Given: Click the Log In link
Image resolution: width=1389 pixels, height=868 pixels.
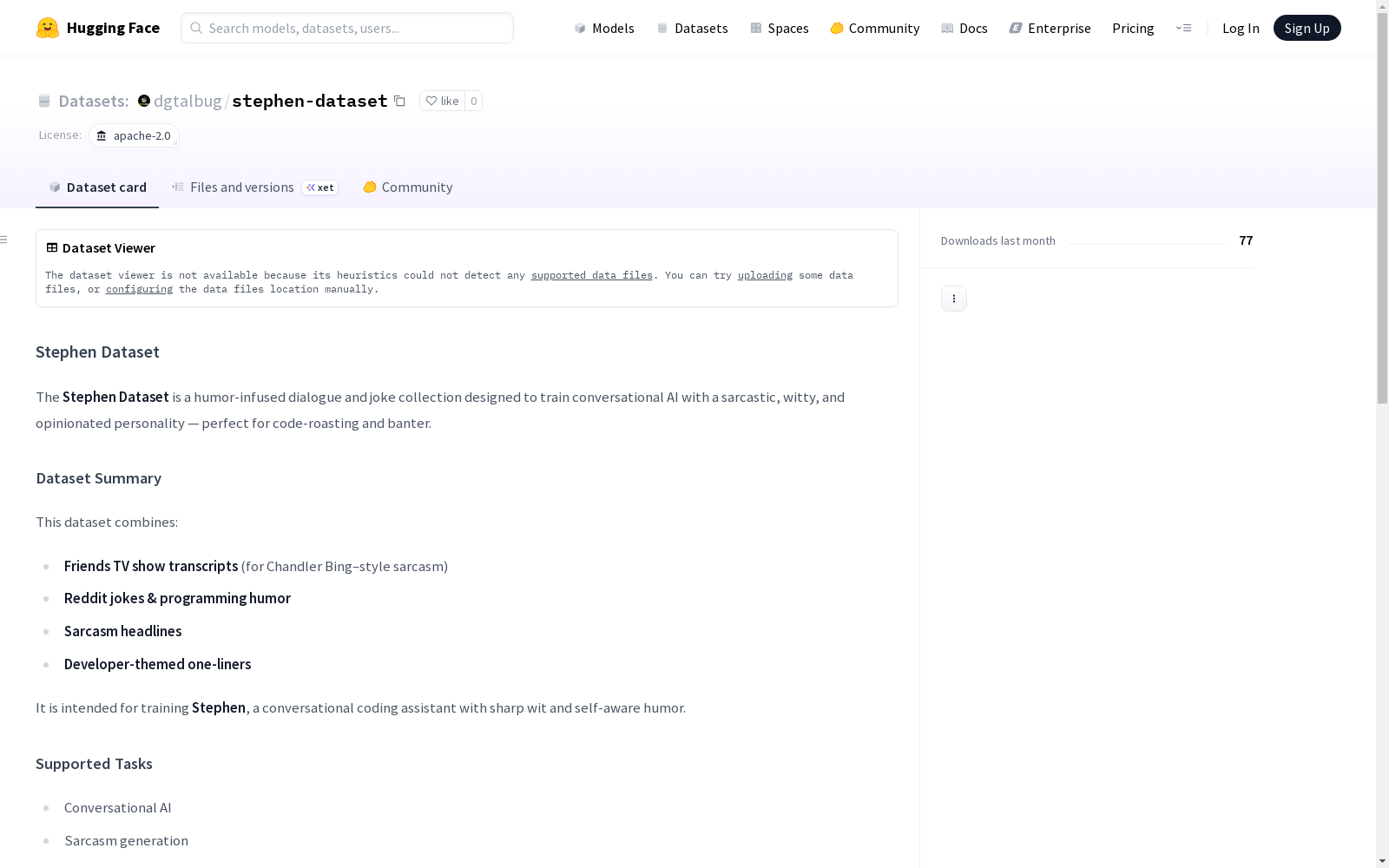Looking at the screenshot, I should pos(1241,28).
